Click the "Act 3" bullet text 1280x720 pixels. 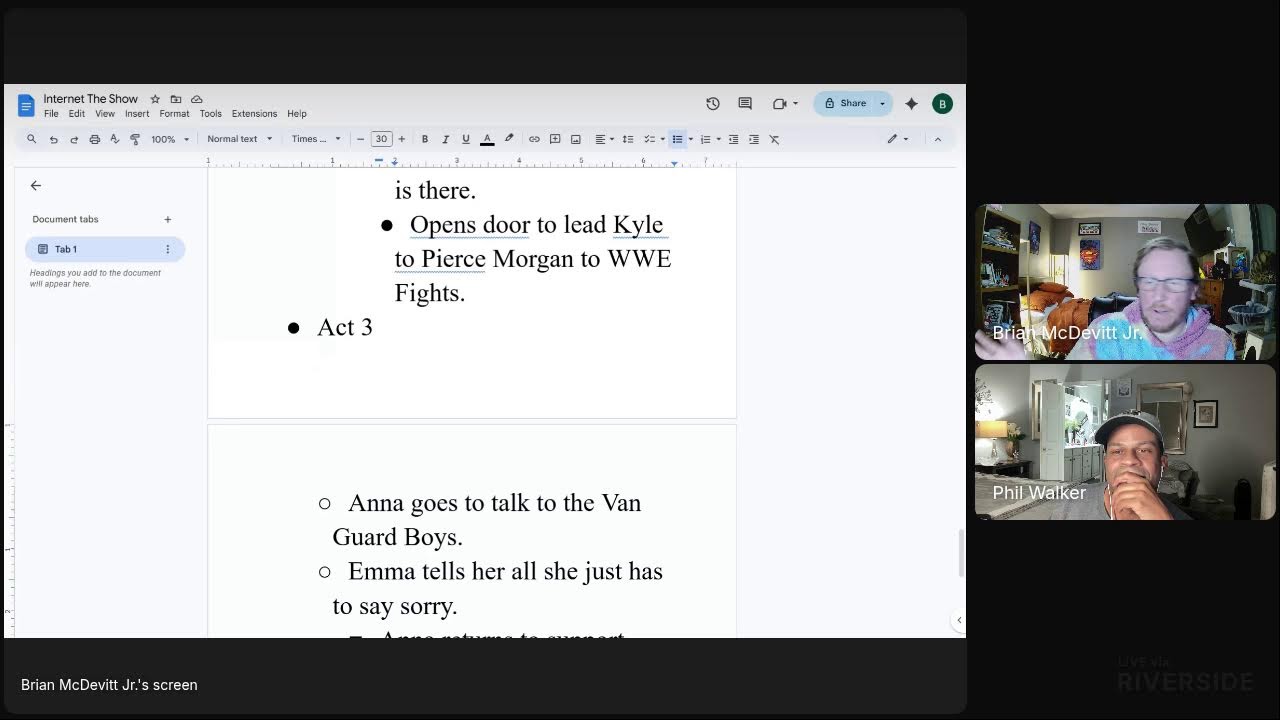345,327
